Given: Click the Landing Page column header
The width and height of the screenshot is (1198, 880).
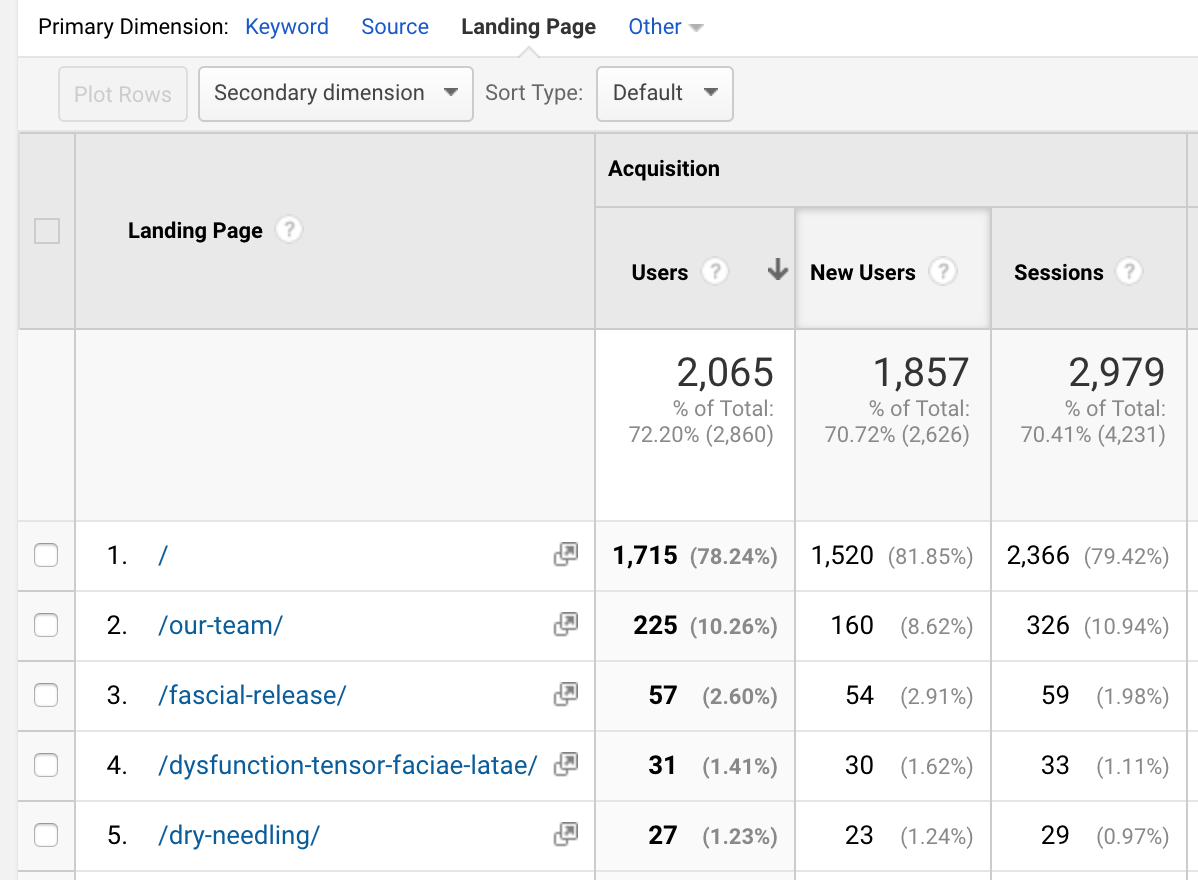Looking at the screenshot, I should [x=195, y=230].
